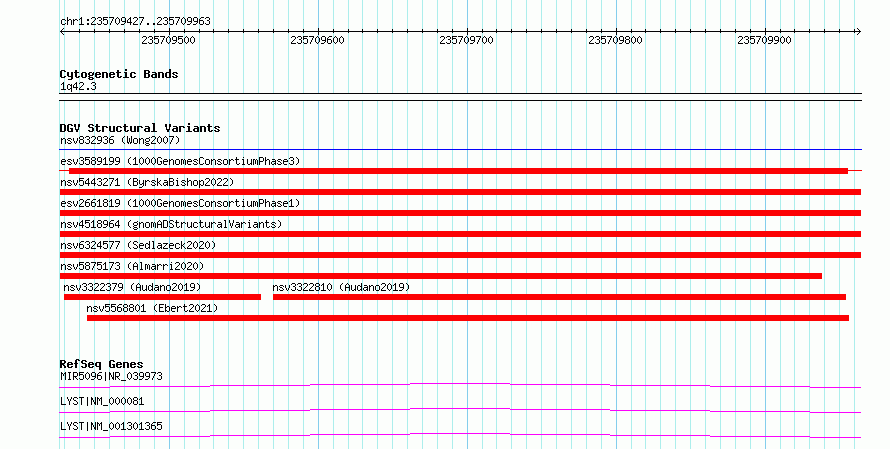Image resolution: width=890 pixels, height=449 pixels.
Task: Open variant nsv3322379 (Audano2019) label
Action: 132,287
